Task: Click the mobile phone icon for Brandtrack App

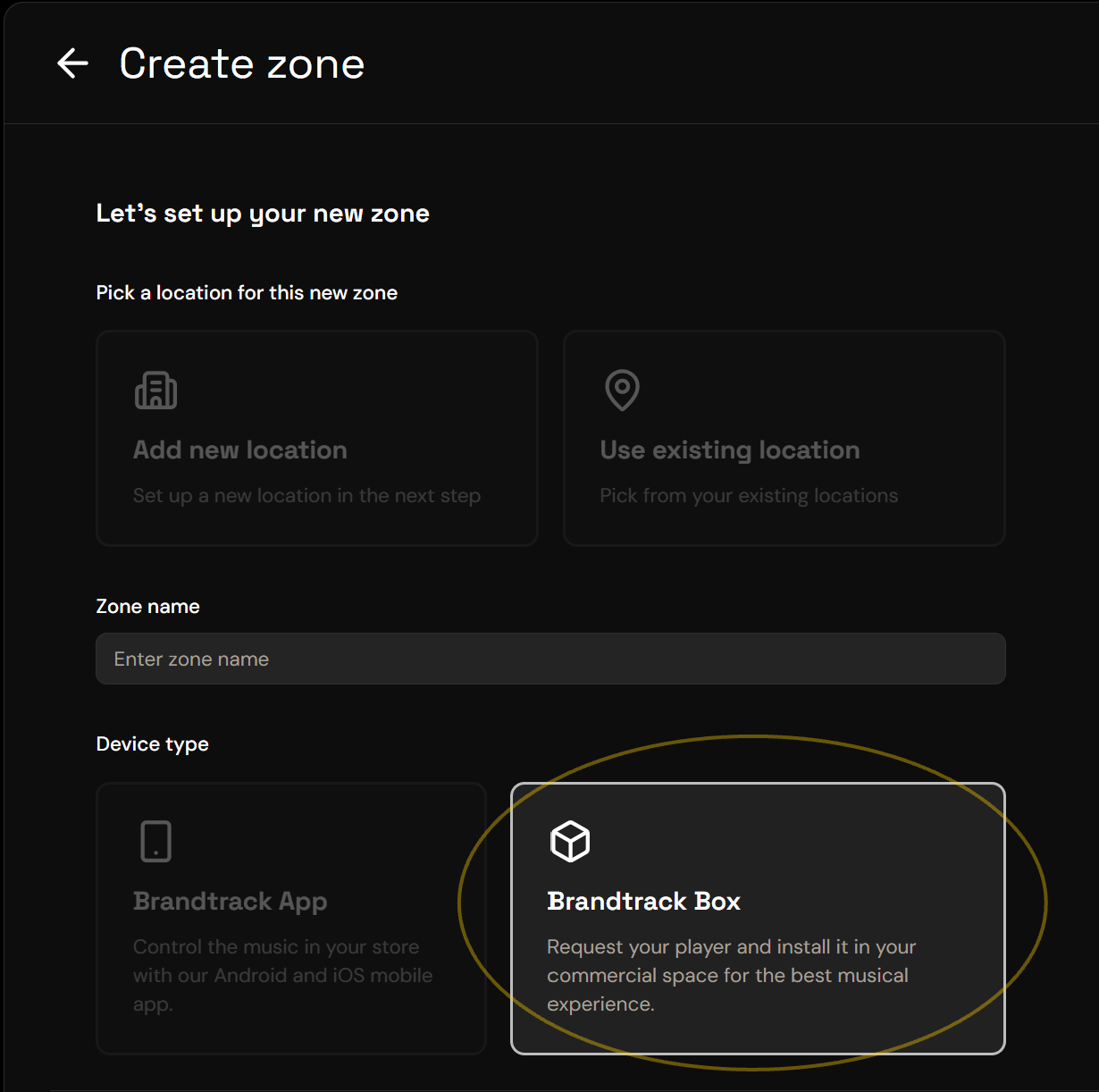Action: 155,841
